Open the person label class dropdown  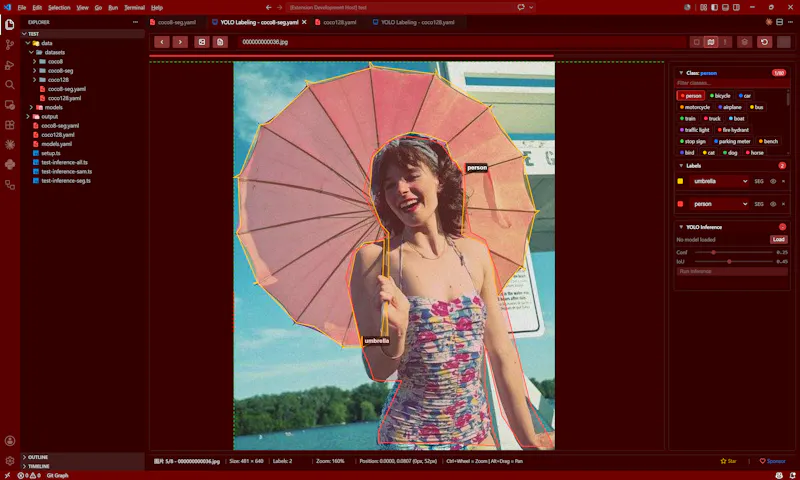point(719,204)
